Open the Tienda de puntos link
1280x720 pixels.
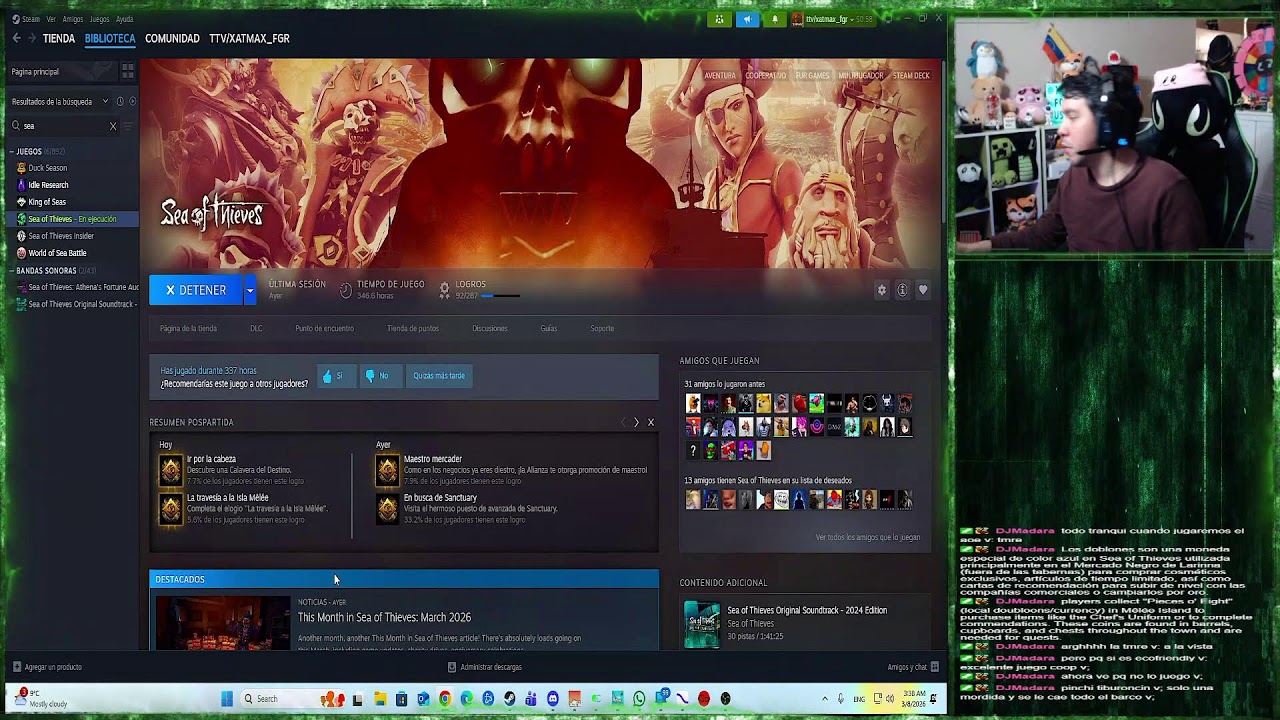tap(413, 328)
